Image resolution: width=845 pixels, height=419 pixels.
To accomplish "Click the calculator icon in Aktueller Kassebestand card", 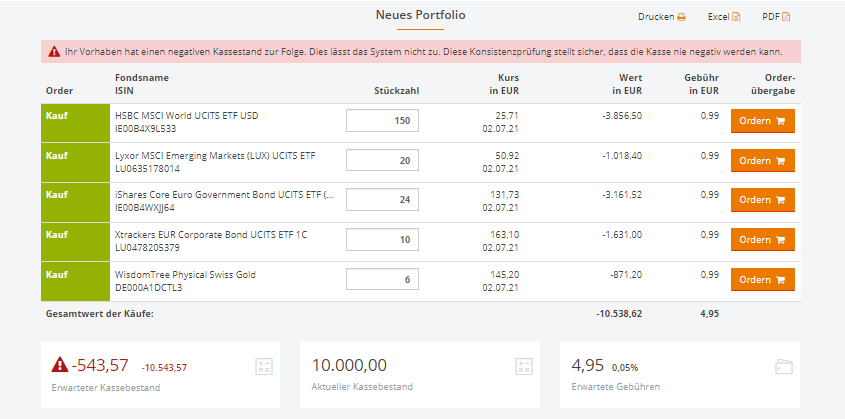I will (524, 367).
